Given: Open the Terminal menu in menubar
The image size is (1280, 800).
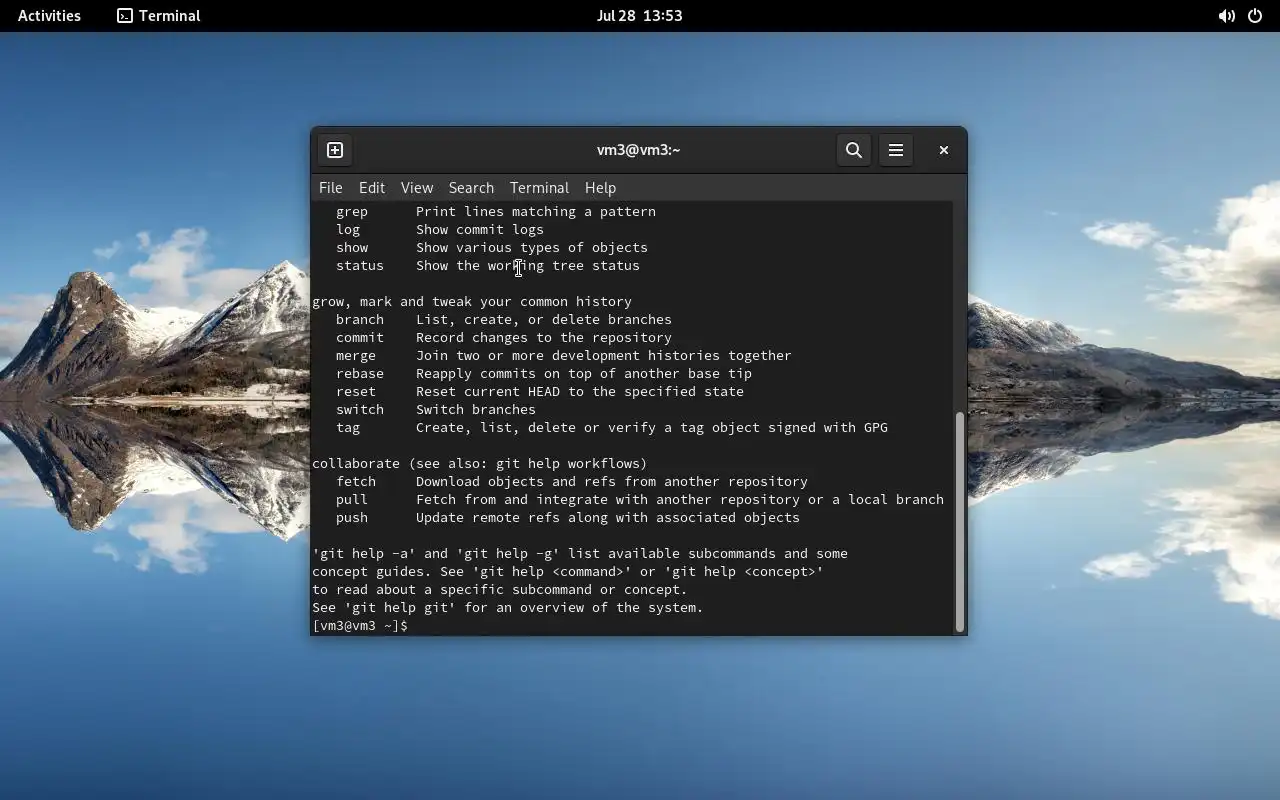Looking at the screenshot, I should tap(539, 188).
